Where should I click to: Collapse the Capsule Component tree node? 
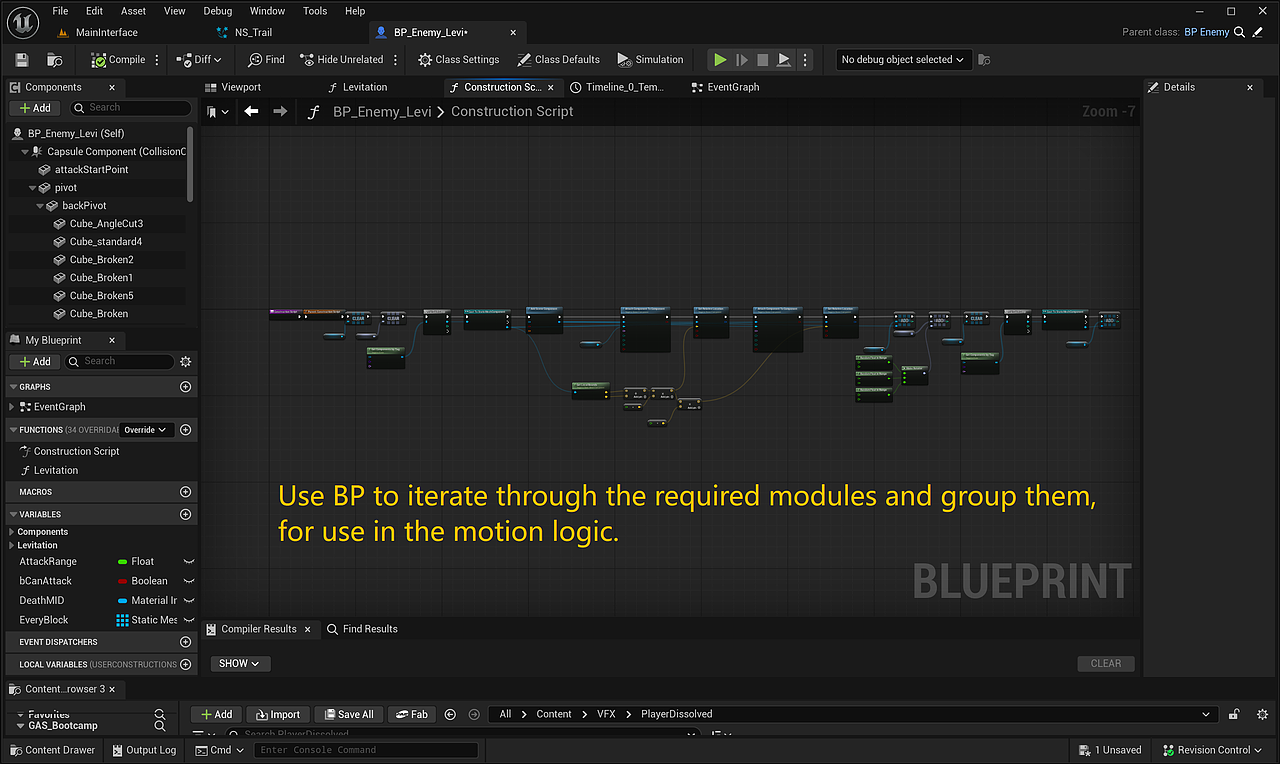click(x=26, y=152)
